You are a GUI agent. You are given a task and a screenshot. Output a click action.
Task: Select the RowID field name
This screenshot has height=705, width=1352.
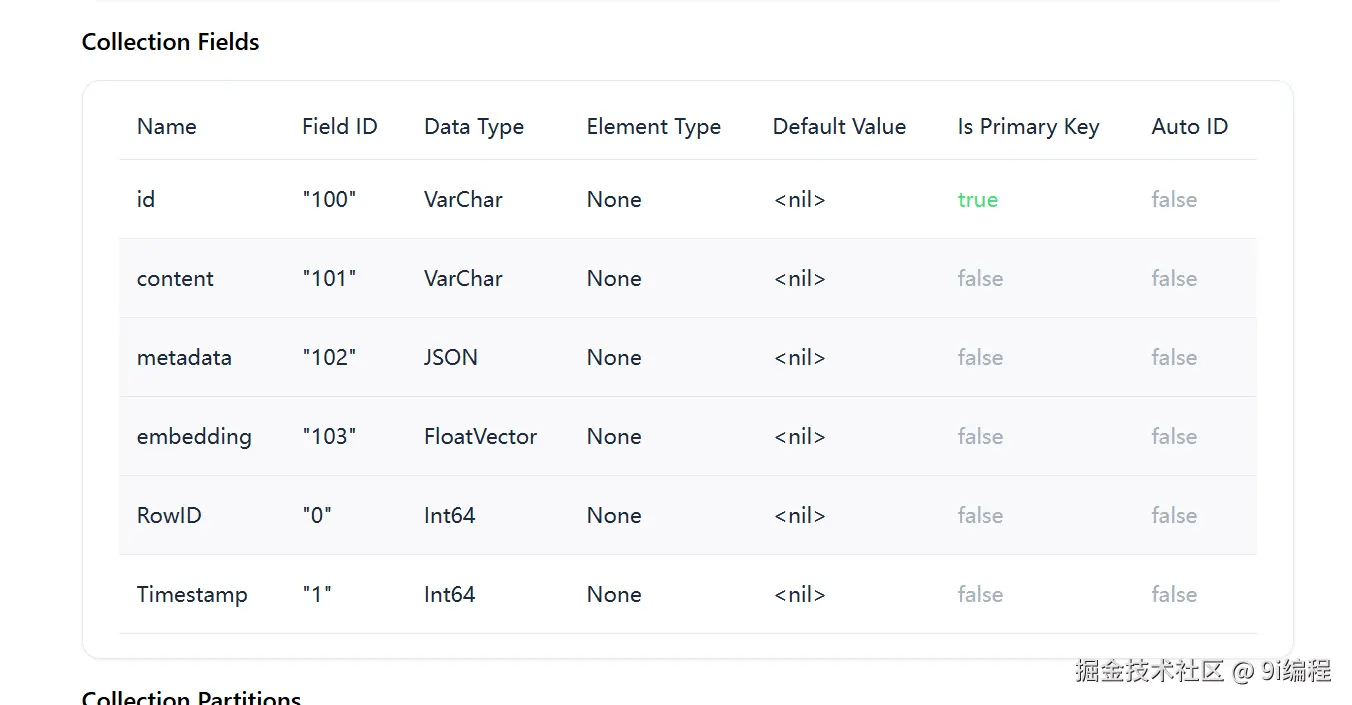tap(169, 515)
